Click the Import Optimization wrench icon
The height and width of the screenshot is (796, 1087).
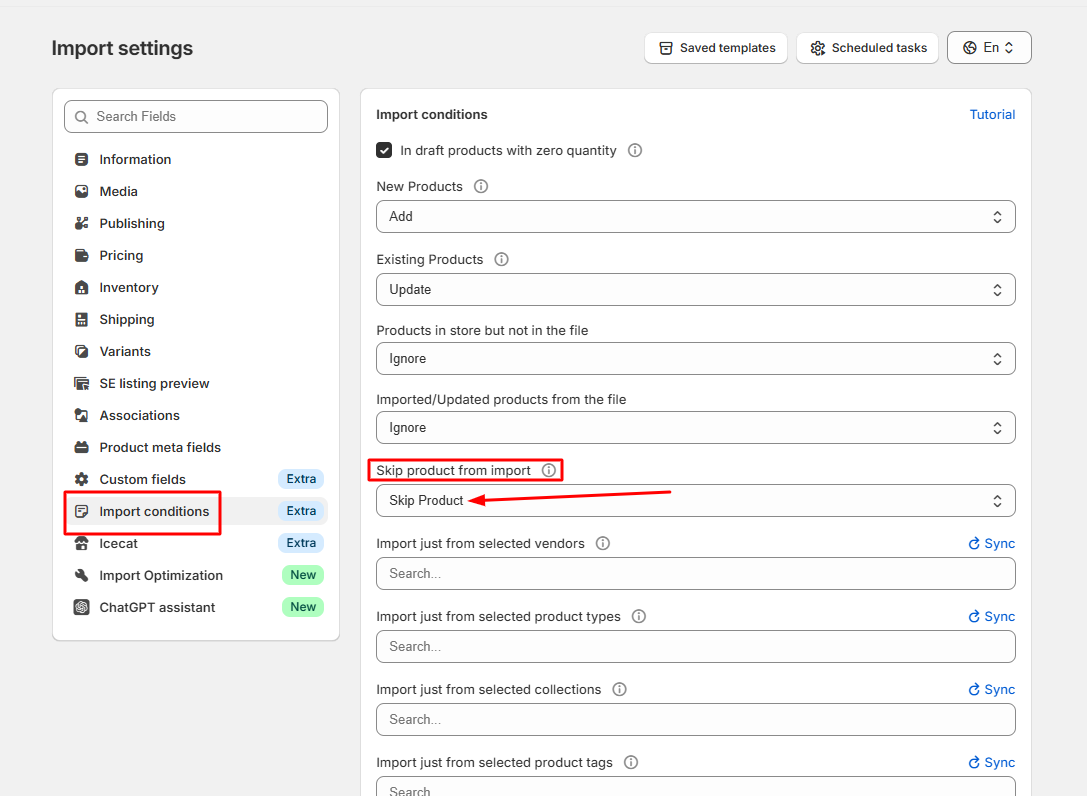pos(81,576)
